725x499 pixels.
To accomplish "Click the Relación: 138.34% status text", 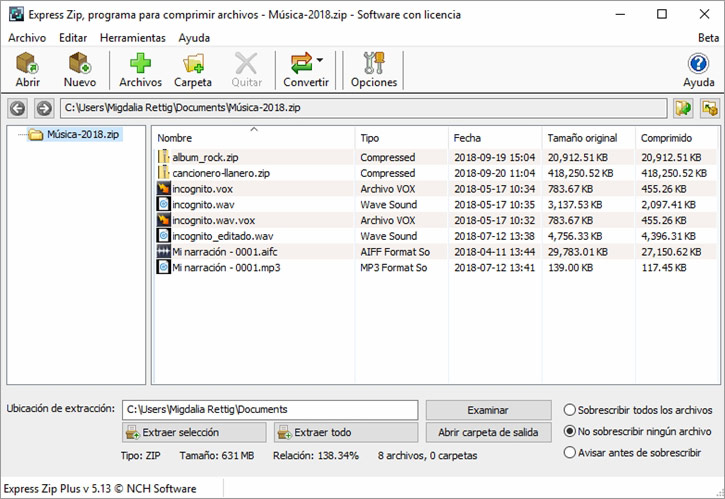I will pyautogui.click(x=316, y=456).
